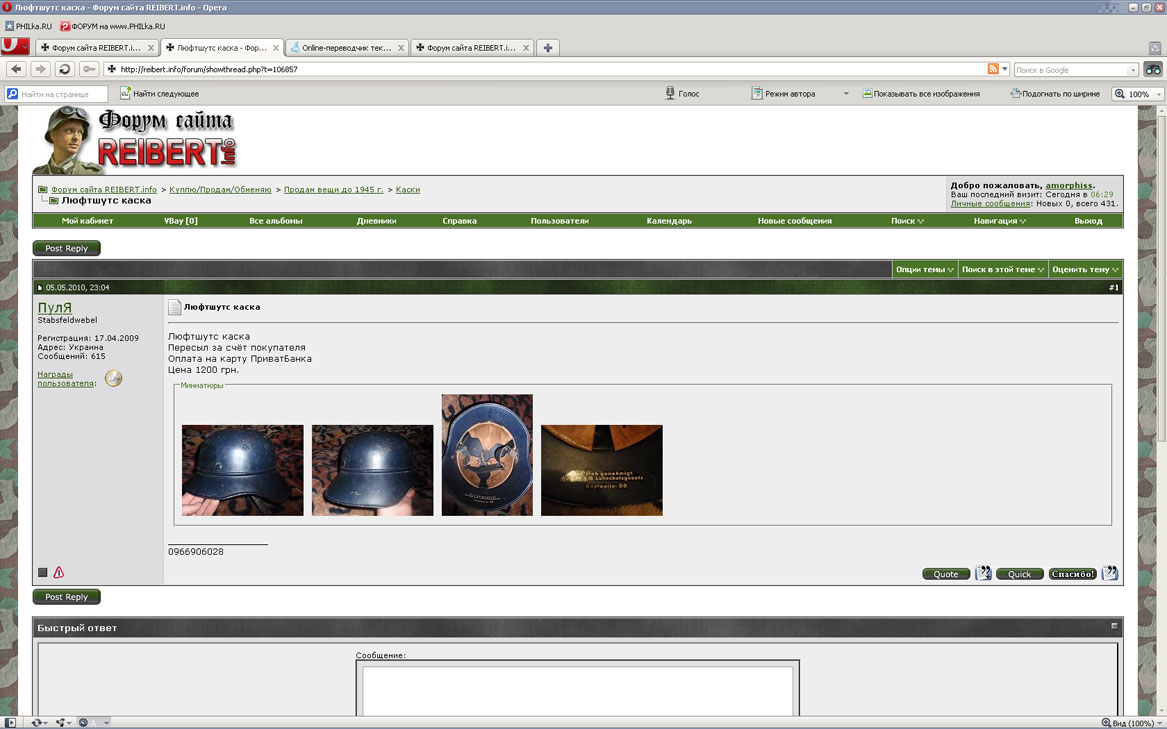
Task: Open Новые сообщения in the navigation bar
Action: point(794,221)
